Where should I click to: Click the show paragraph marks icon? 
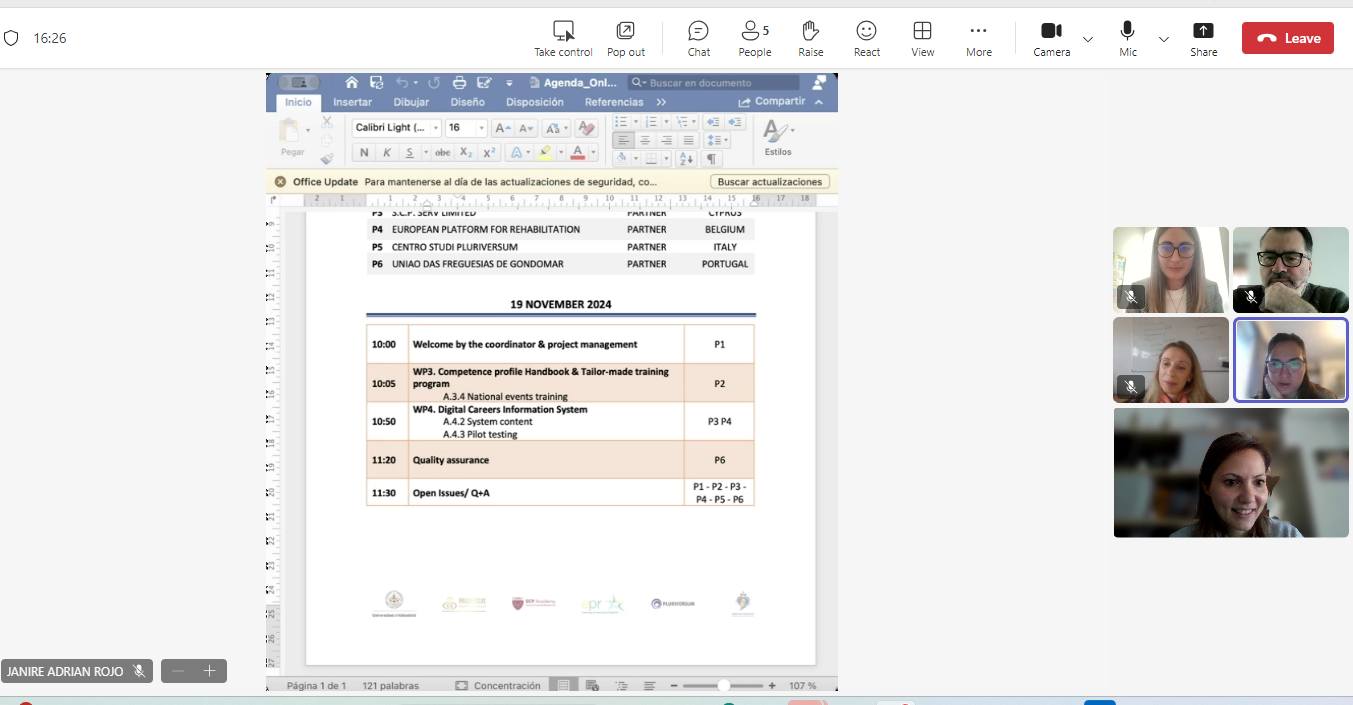tap(711, 159)
